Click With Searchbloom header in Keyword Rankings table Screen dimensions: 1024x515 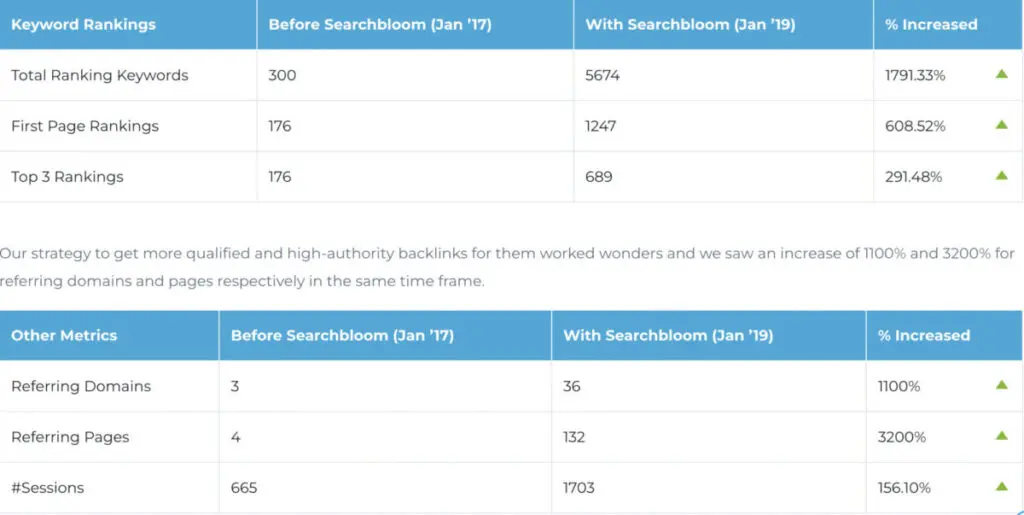pos(690,24)
